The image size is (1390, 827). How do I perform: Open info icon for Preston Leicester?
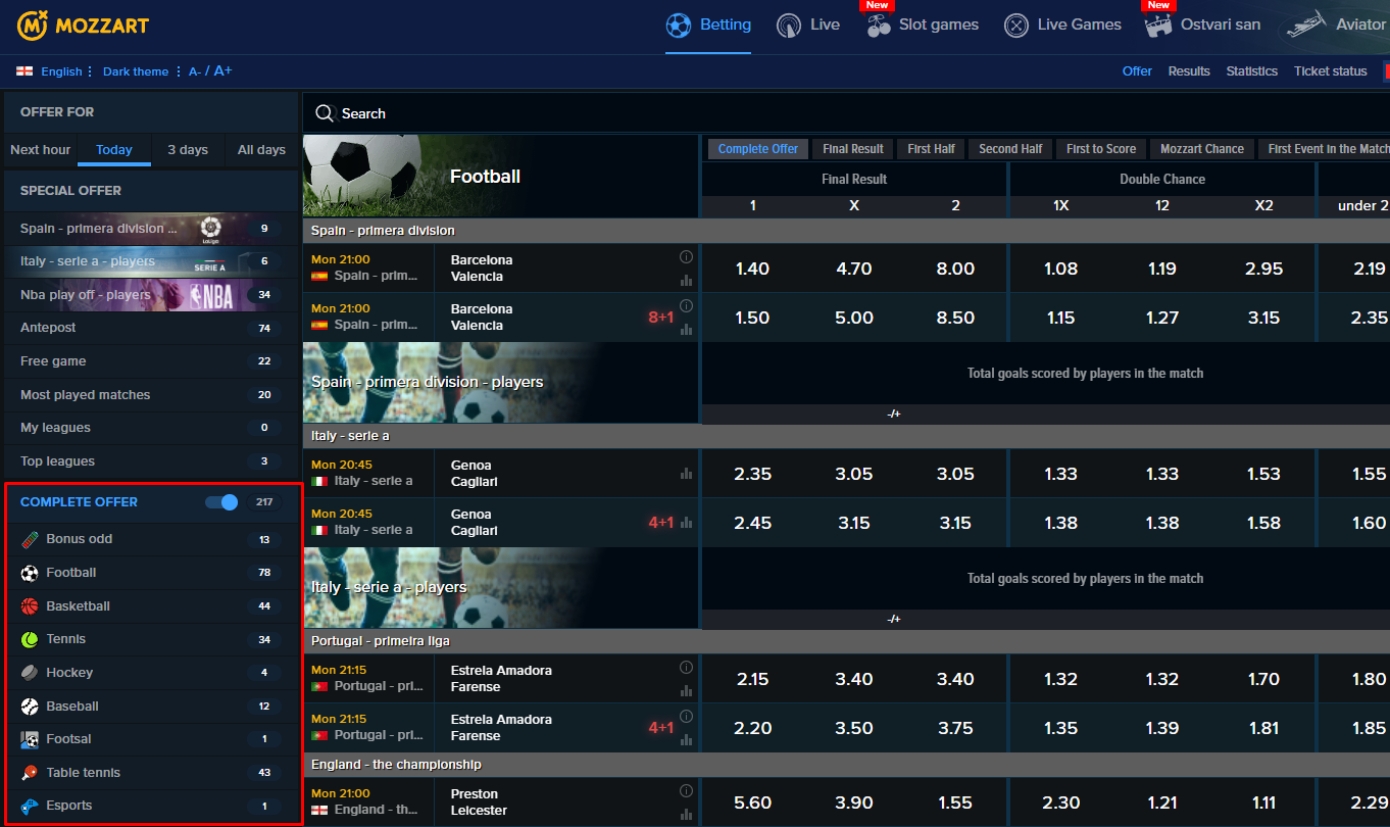point(686,791)
